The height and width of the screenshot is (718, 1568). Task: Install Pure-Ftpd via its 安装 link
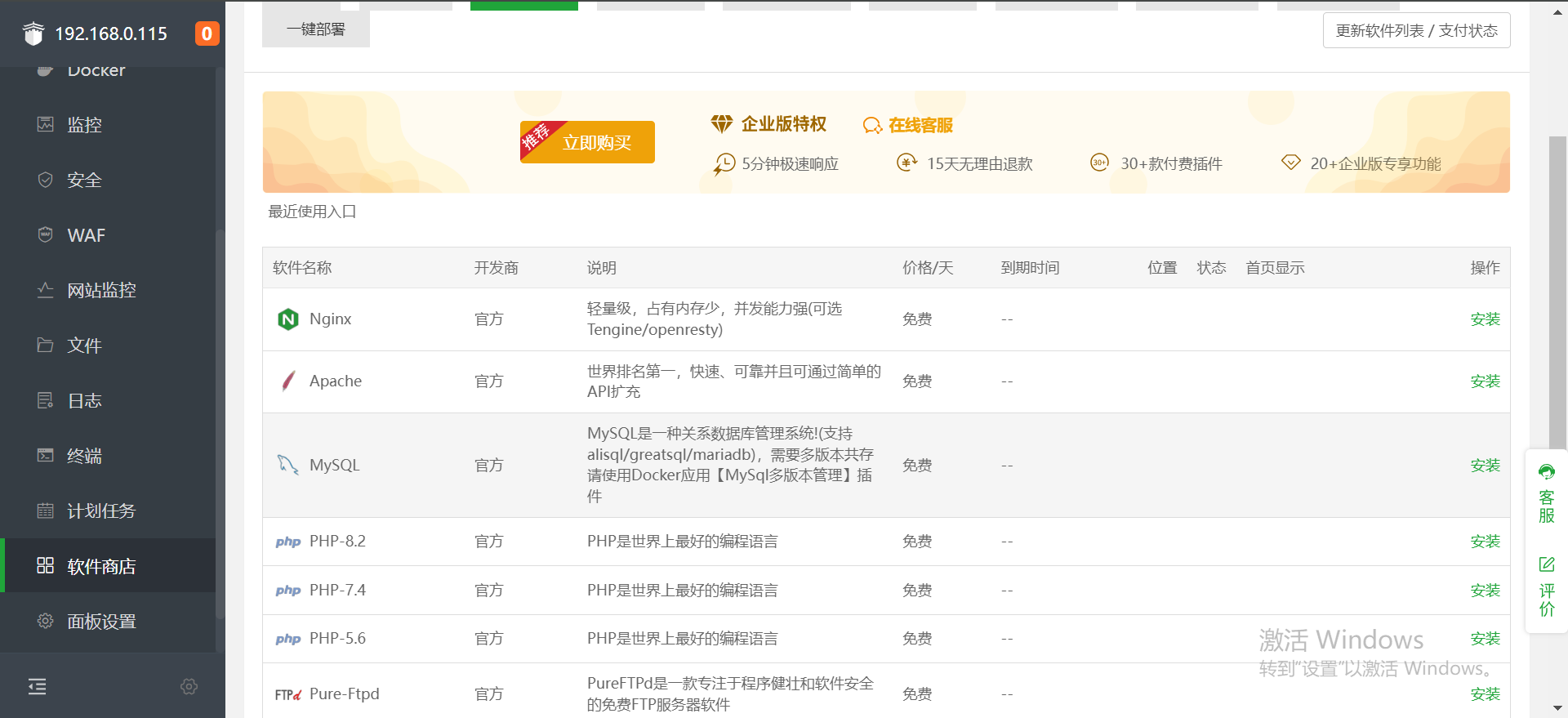pyautogui.click(x=1485, y=694)
